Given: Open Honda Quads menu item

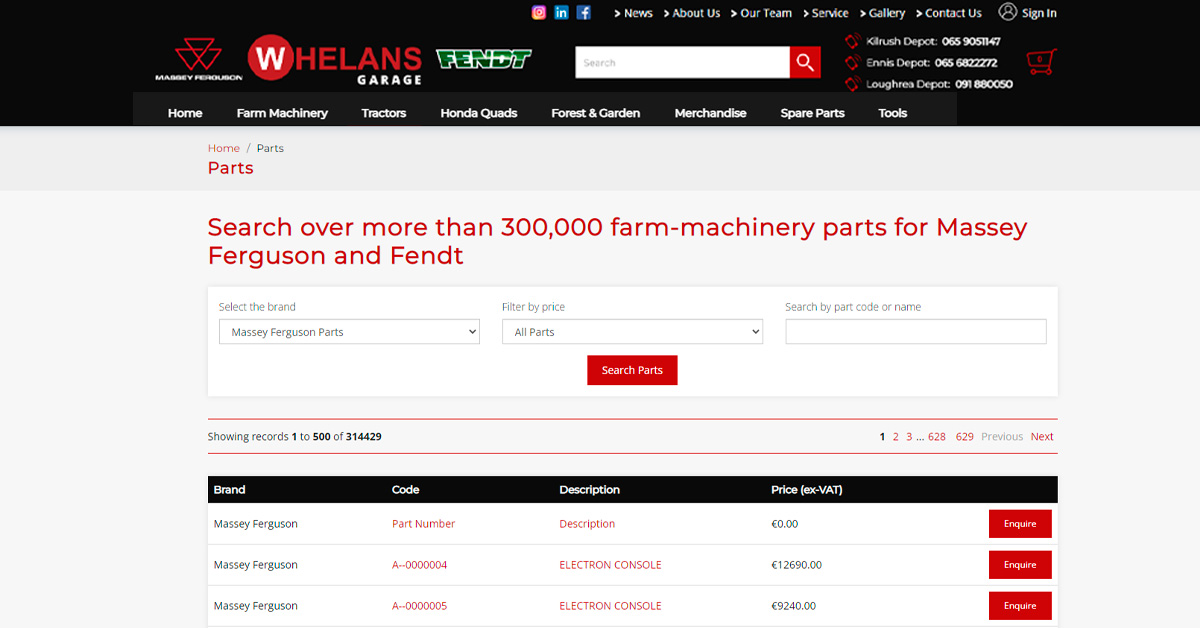Looking at the screenshot, I should click(x=479, y=113).
